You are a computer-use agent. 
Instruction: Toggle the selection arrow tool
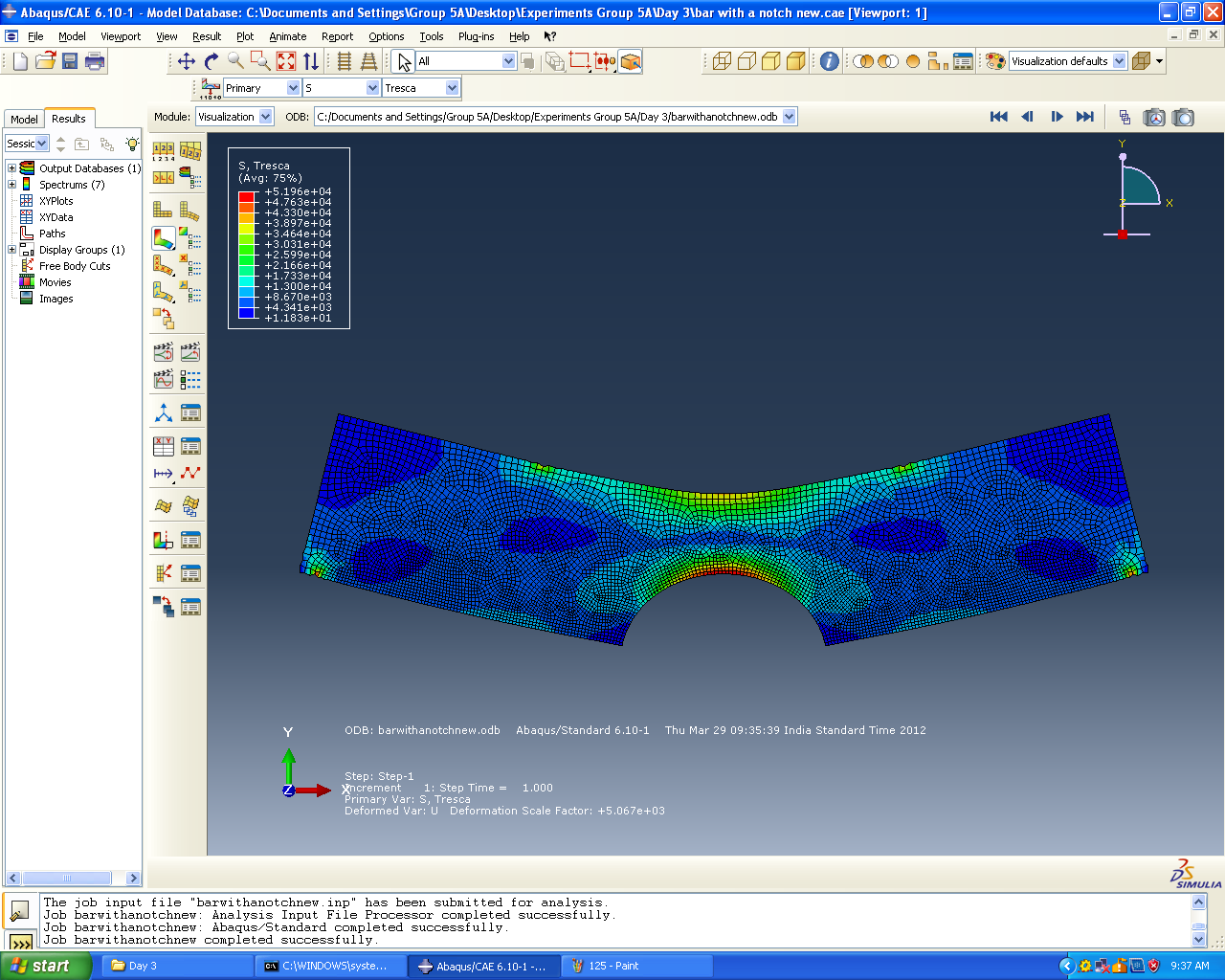pyautogui.click(x=404, y=61)
